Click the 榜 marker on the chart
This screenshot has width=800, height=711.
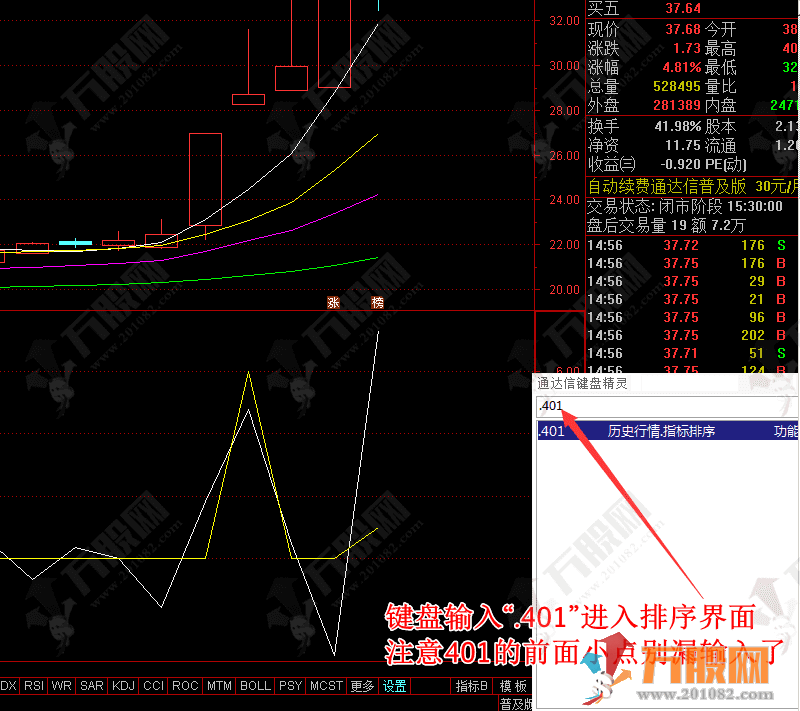coord(378,302)
